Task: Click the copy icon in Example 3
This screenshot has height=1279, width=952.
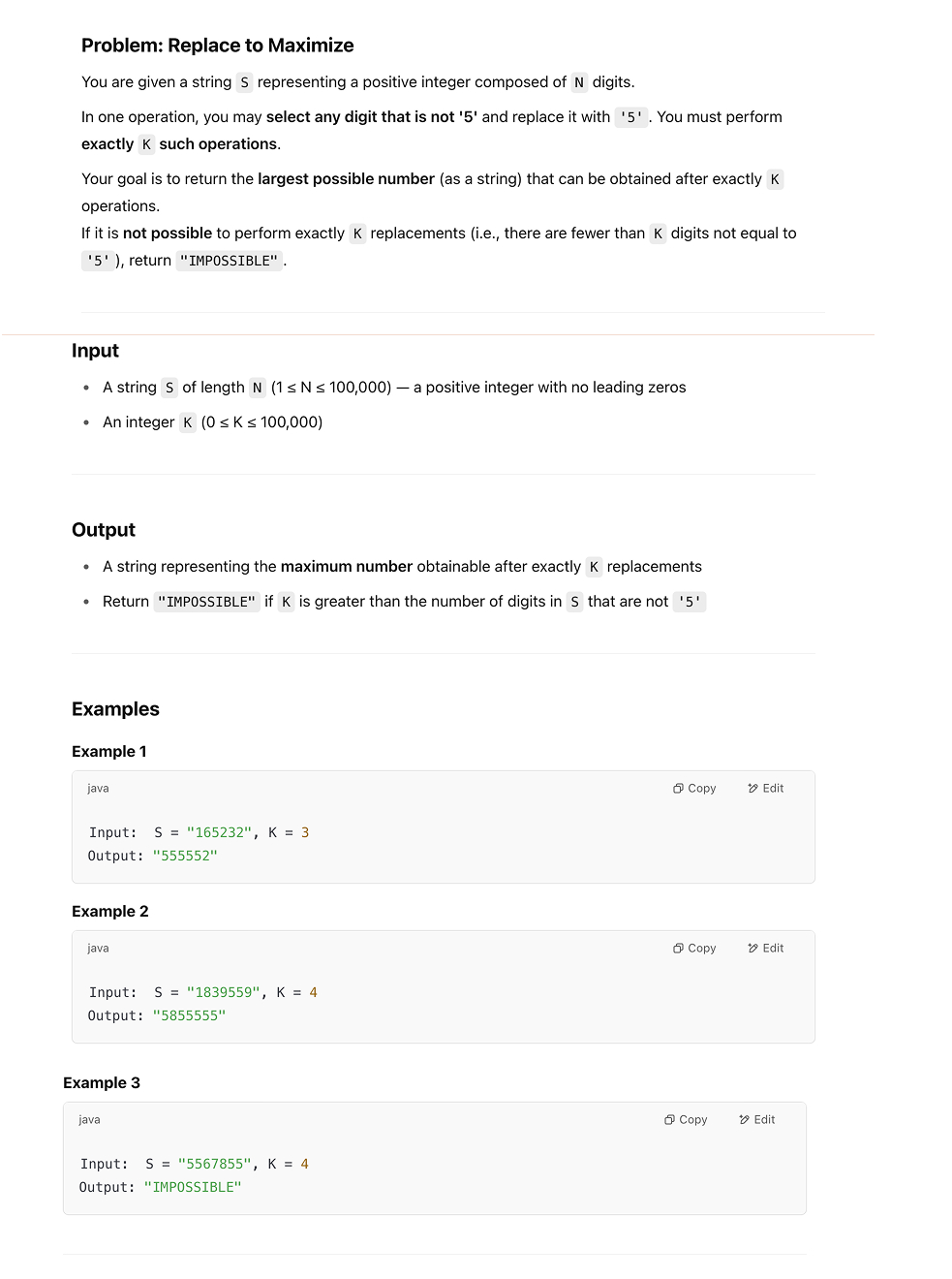Action: (x=670, y=1120)
